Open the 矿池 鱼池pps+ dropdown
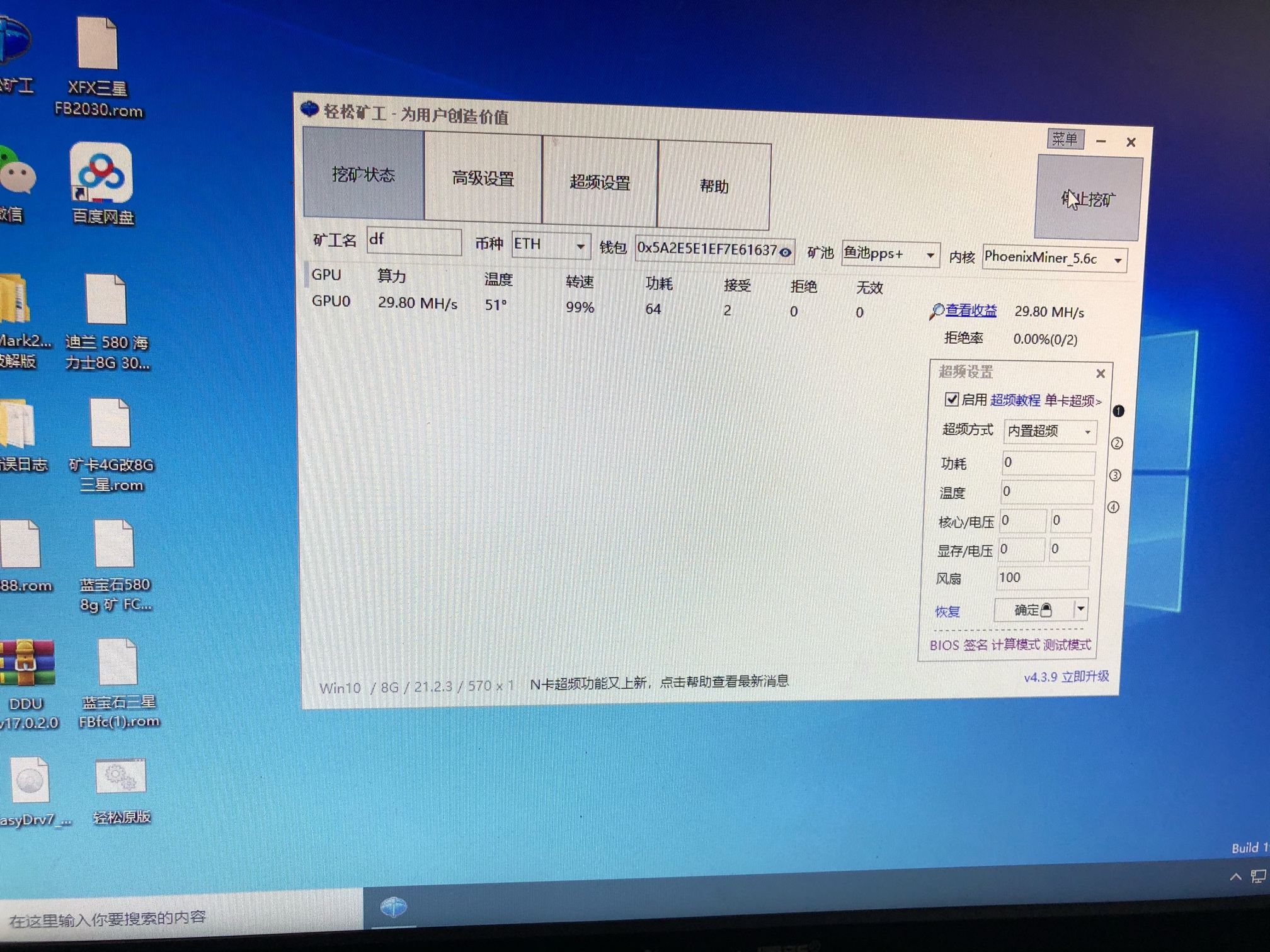Screen dimensions: 1270x952 [x=890, y=254]
